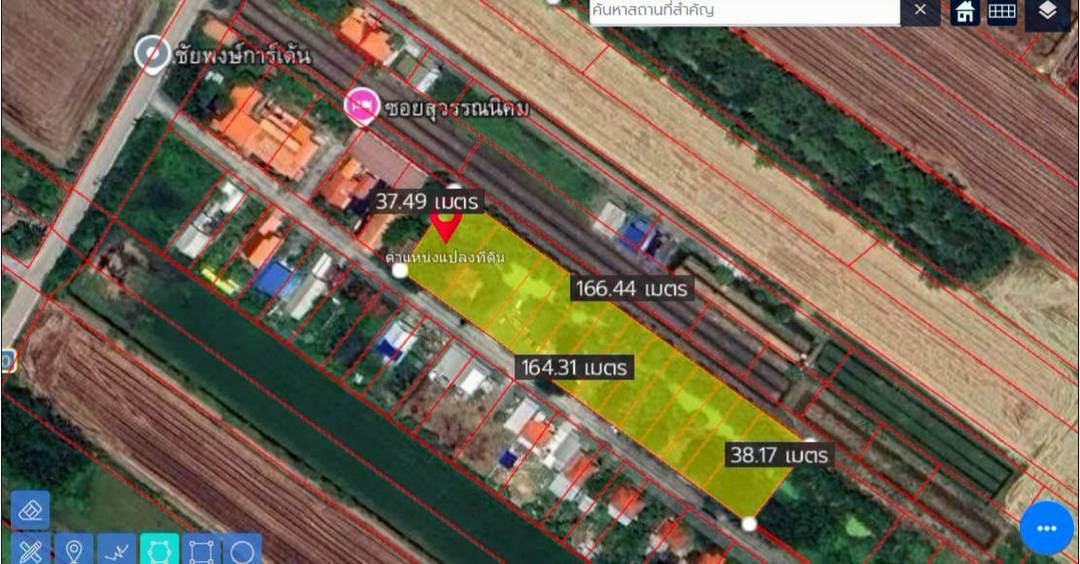Viewport: 1080px width, 564px height.
Task: Select the polygon vertex under ตำแหน่งแปลงที่ดิน label
Action: [x=399, y=271]
